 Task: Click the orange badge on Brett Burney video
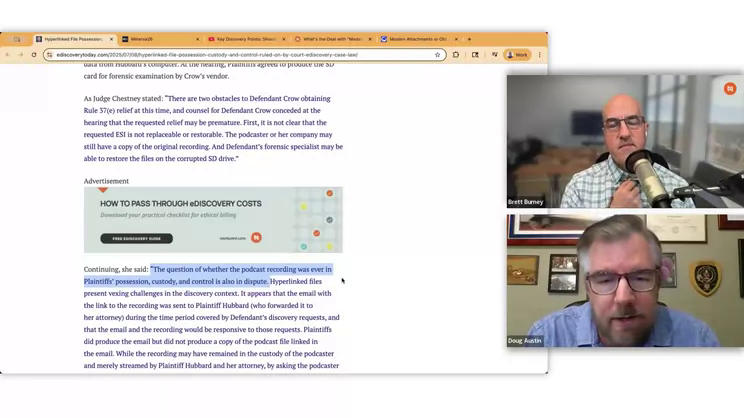pyautogui.click(x=730, y=89)
